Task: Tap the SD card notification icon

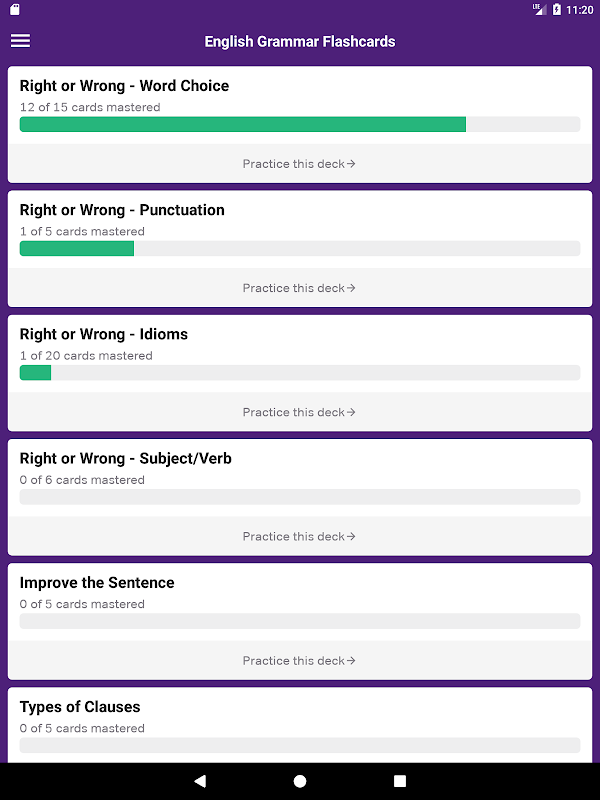Action: pos(13,9)
